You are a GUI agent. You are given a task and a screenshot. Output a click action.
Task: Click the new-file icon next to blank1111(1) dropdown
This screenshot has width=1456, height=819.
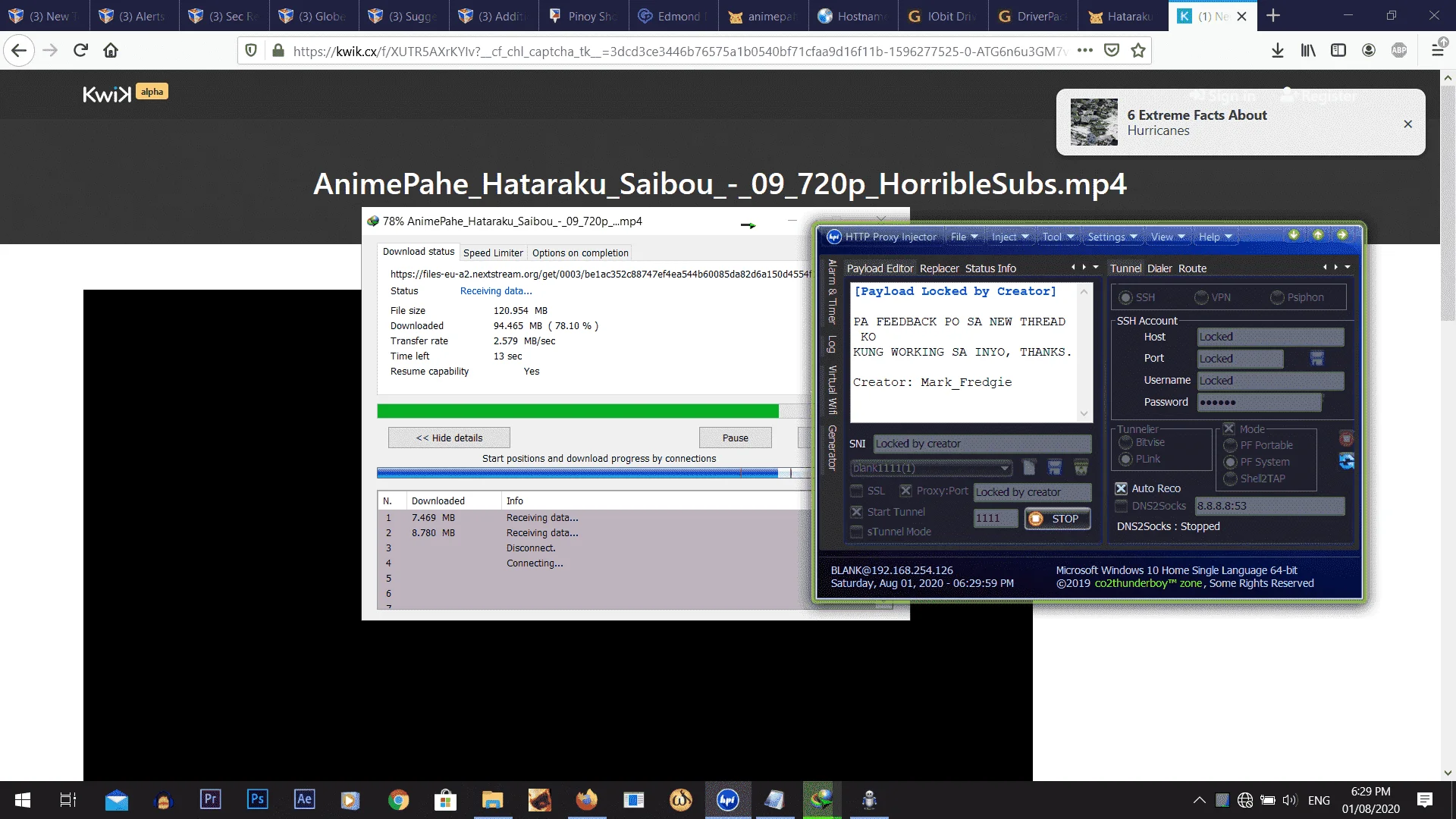(x=1029, y=467)
